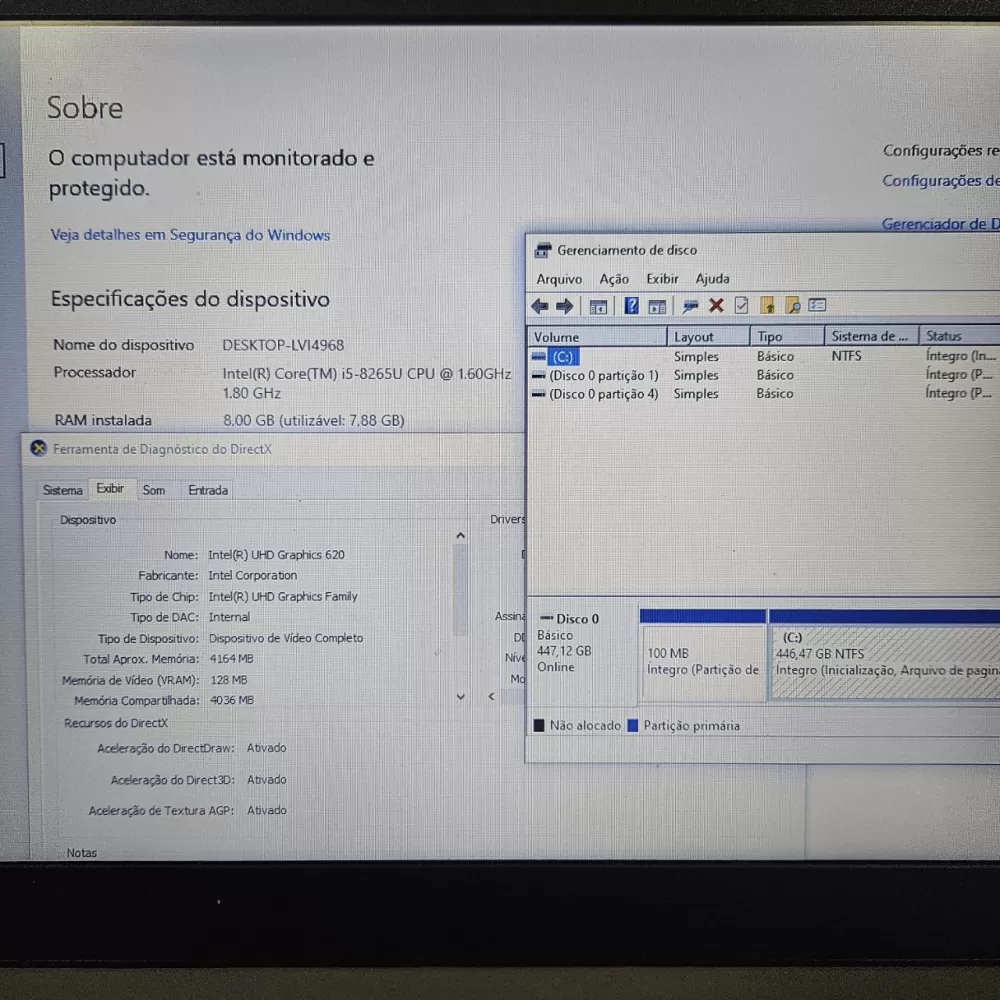Sort by the Status column header

point(960,335)
